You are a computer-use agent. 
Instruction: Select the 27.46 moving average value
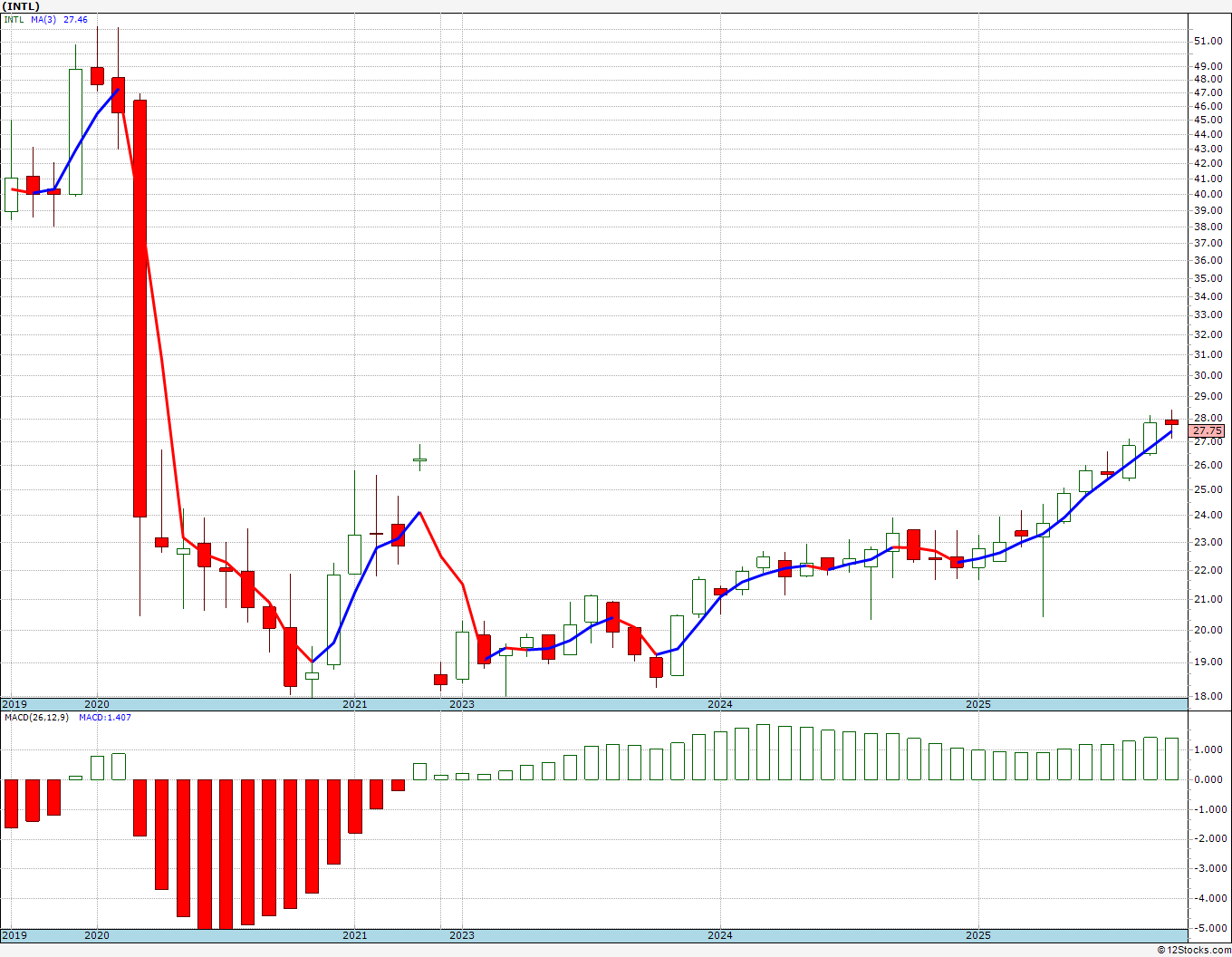75,19
